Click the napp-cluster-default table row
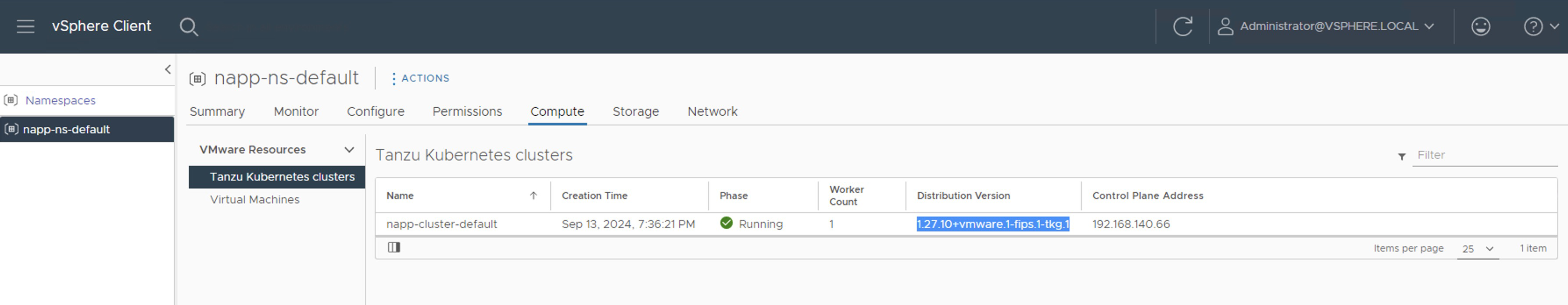The height and width of the screenshot is (305, 1568). point(441,224)
